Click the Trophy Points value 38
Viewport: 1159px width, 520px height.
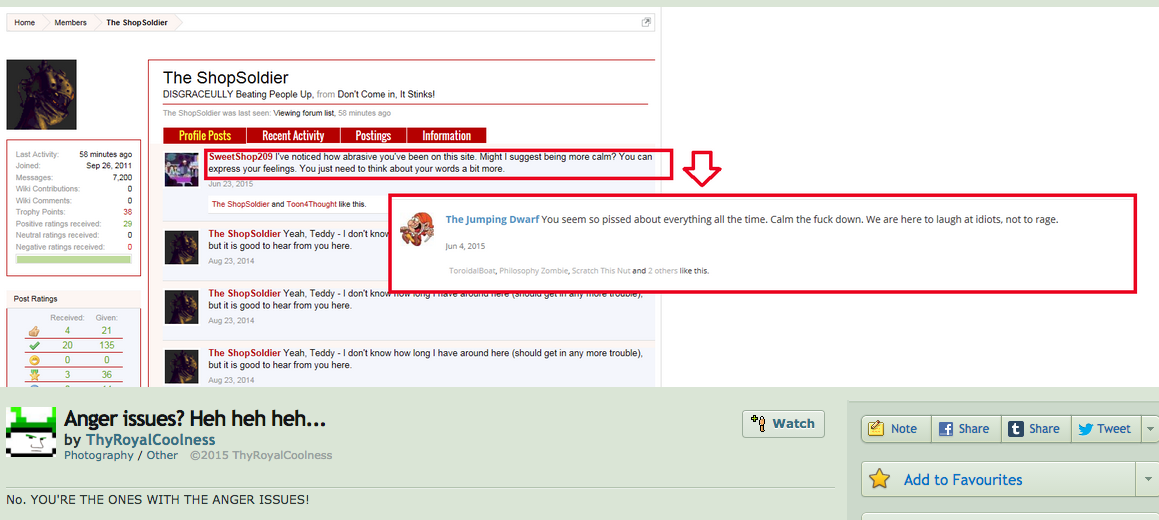point(128,212)
